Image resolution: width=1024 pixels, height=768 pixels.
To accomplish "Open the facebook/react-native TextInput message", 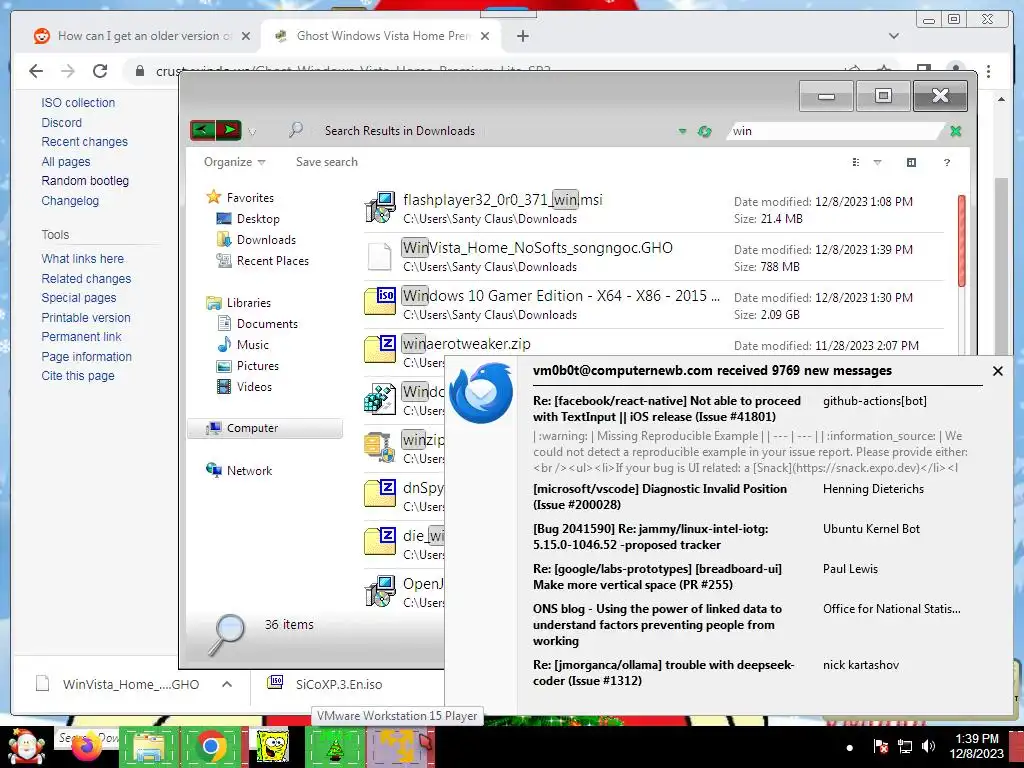I will pos(666,409).
